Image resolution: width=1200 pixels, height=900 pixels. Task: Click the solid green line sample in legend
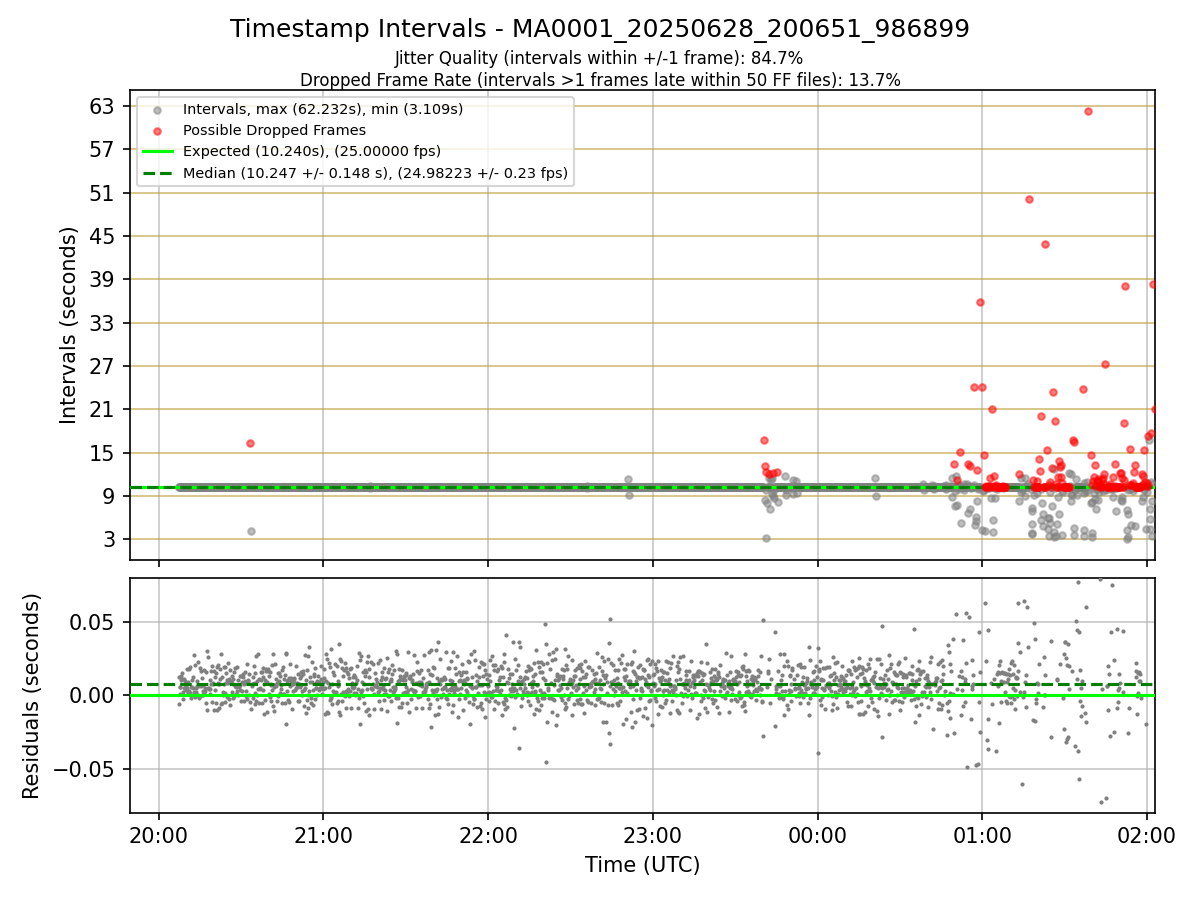coord(157,151)
